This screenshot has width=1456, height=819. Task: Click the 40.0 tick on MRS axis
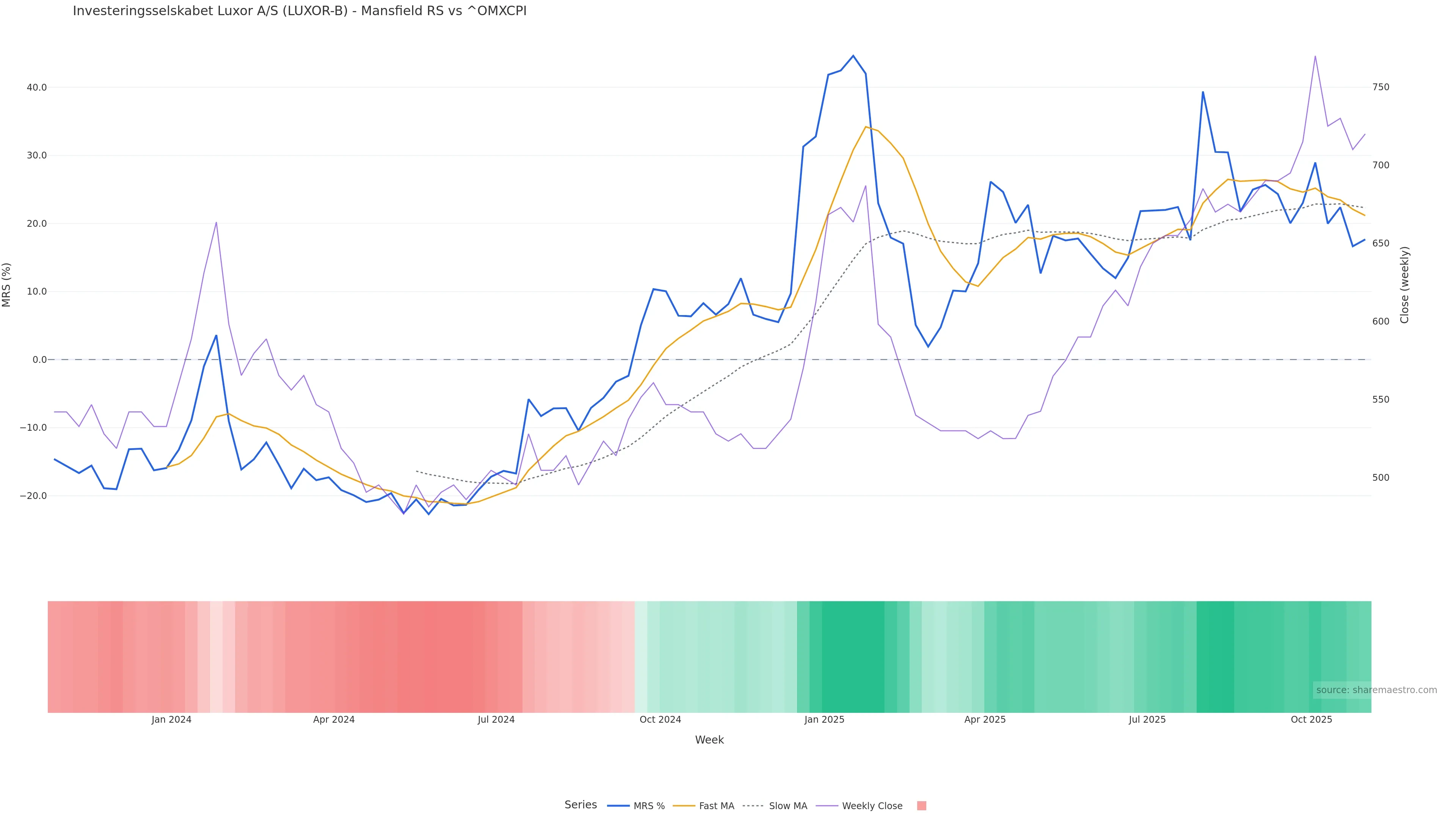coord(37,88)
